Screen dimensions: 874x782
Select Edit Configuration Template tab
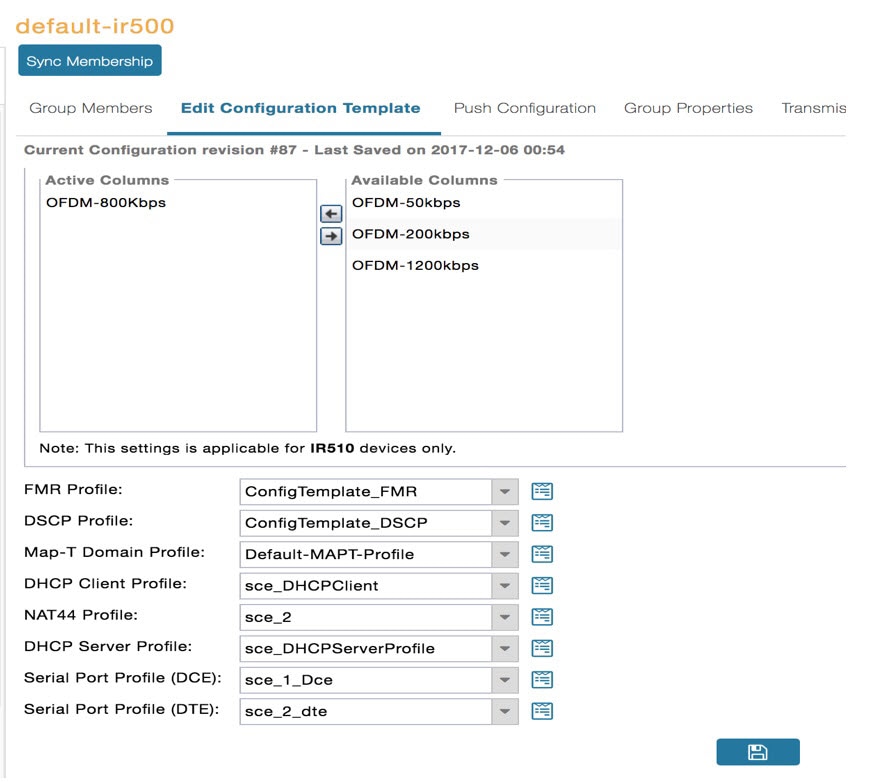click(x=301, y=108)
